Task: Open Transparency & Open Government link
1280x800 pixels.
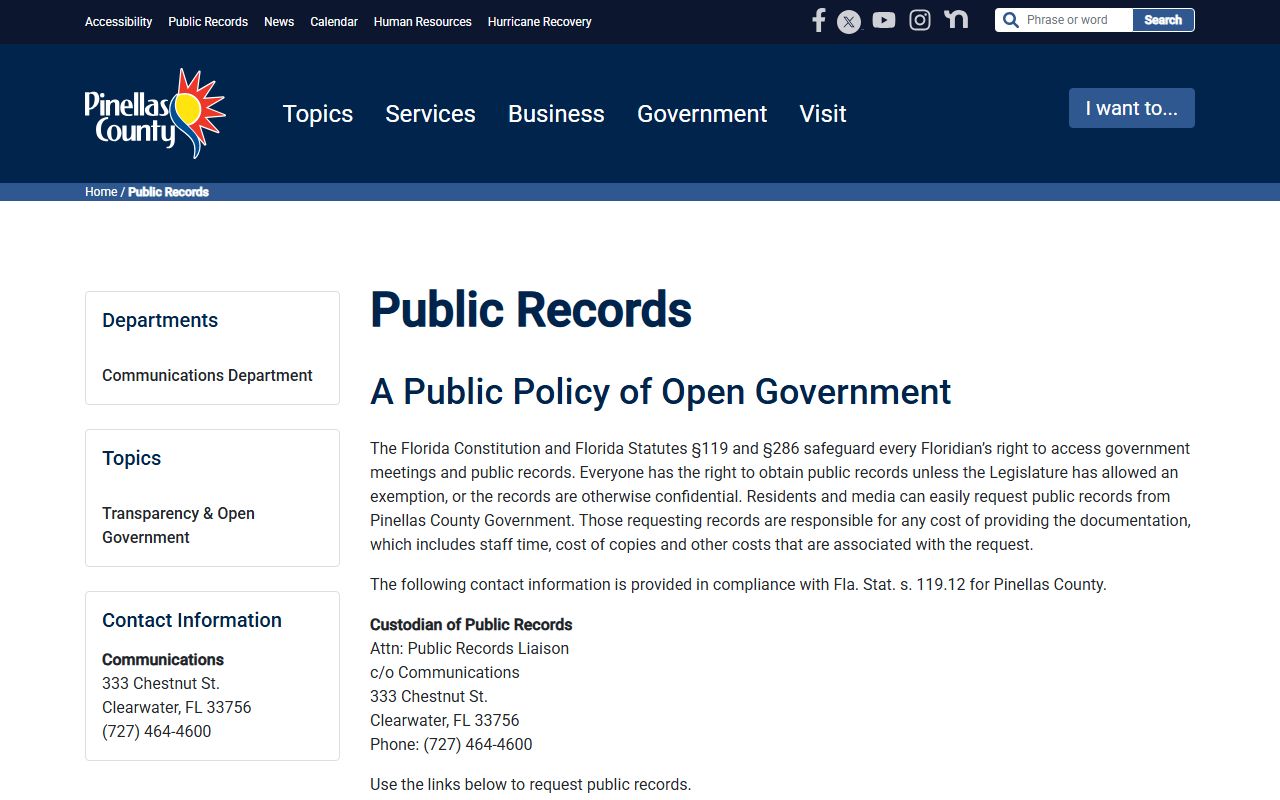Action: (x=178, y=525)
